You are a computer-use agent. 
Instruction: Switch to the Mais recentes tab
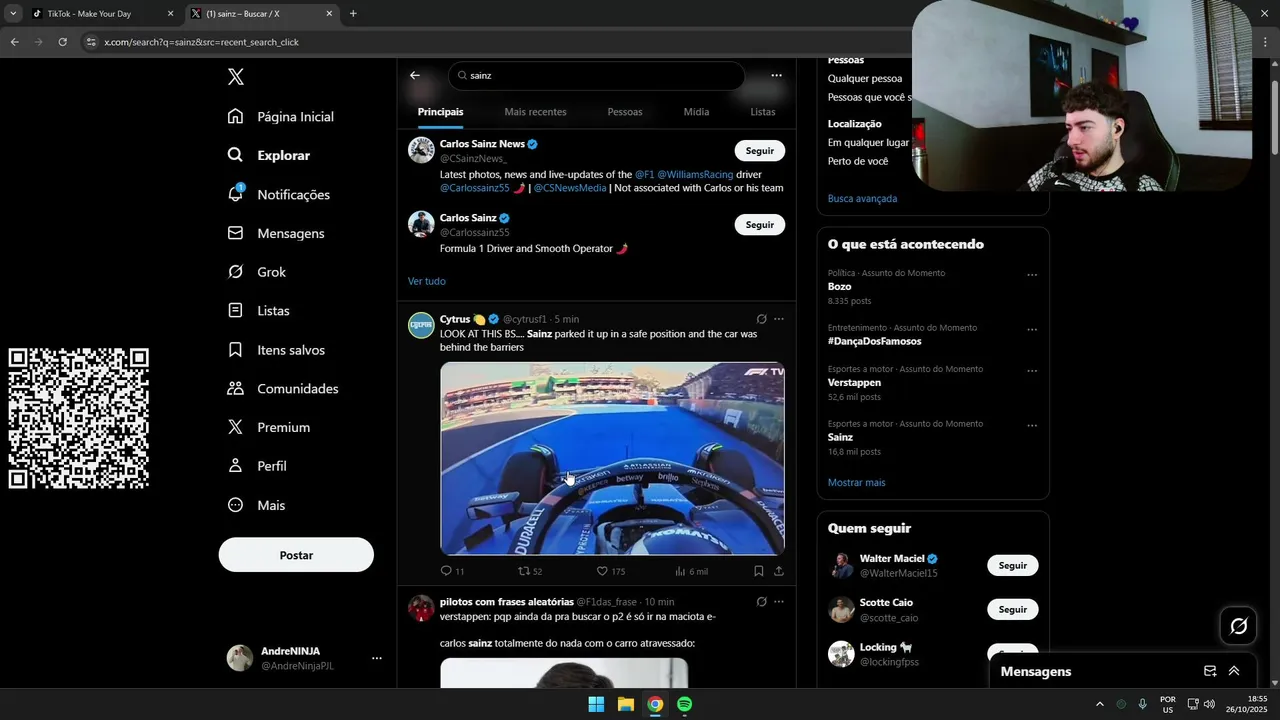tap(535, 112)
